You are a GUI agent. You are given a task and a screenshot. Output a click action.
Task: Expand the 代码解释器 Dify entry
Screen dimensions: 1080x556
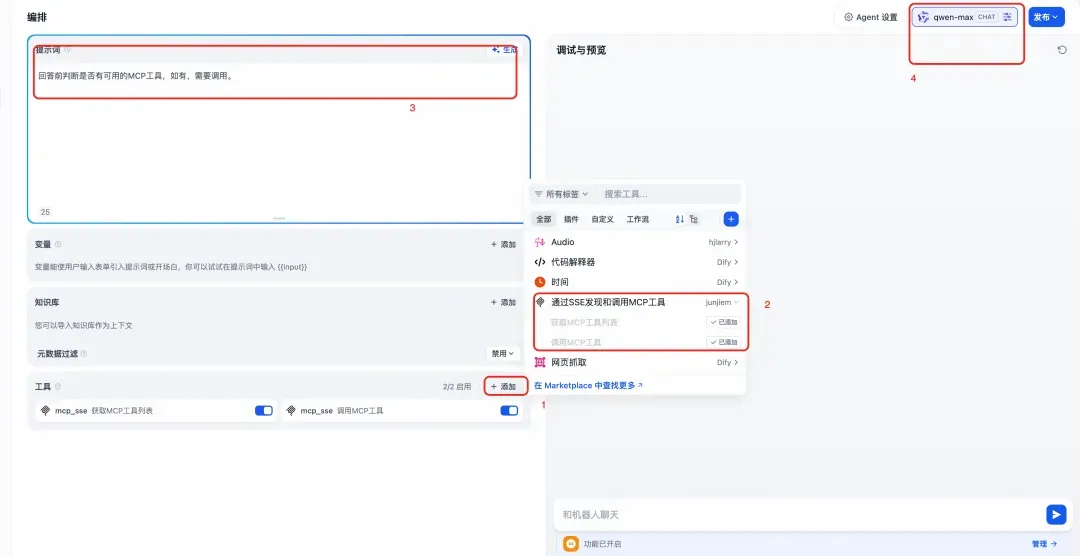(x=727, y=262)
